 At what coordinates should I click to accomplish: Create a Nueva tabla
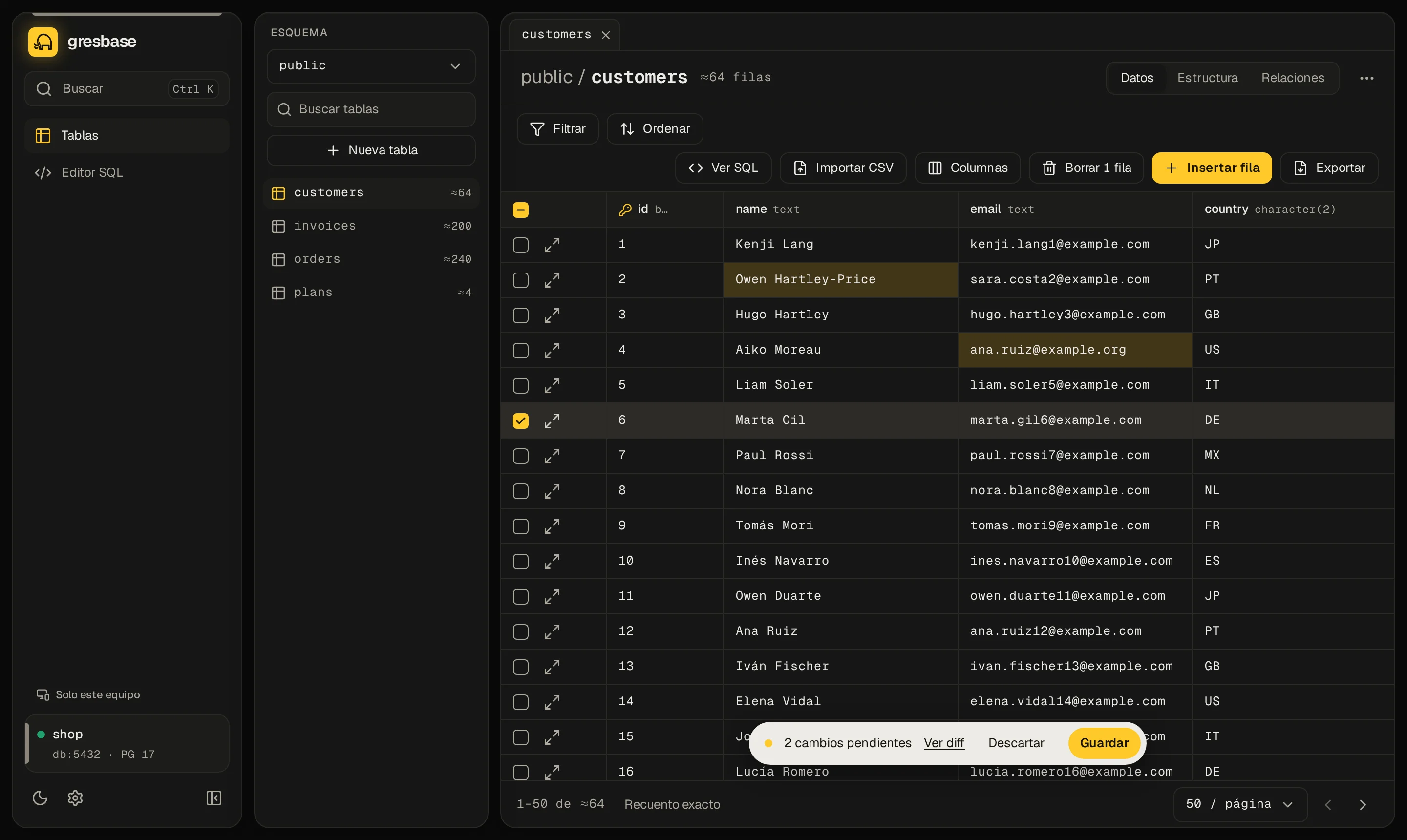[371, 150]
